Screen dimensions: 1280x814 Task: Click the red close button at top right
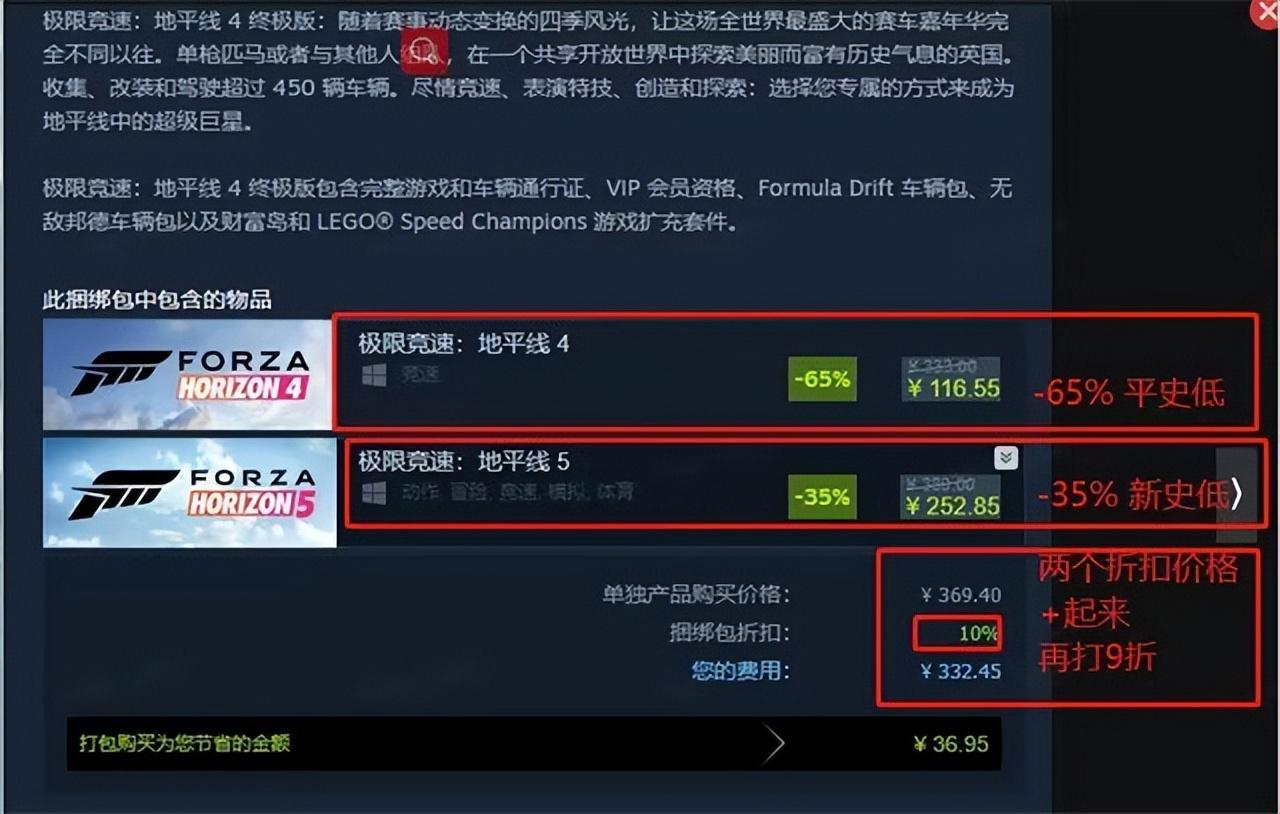1267,11
